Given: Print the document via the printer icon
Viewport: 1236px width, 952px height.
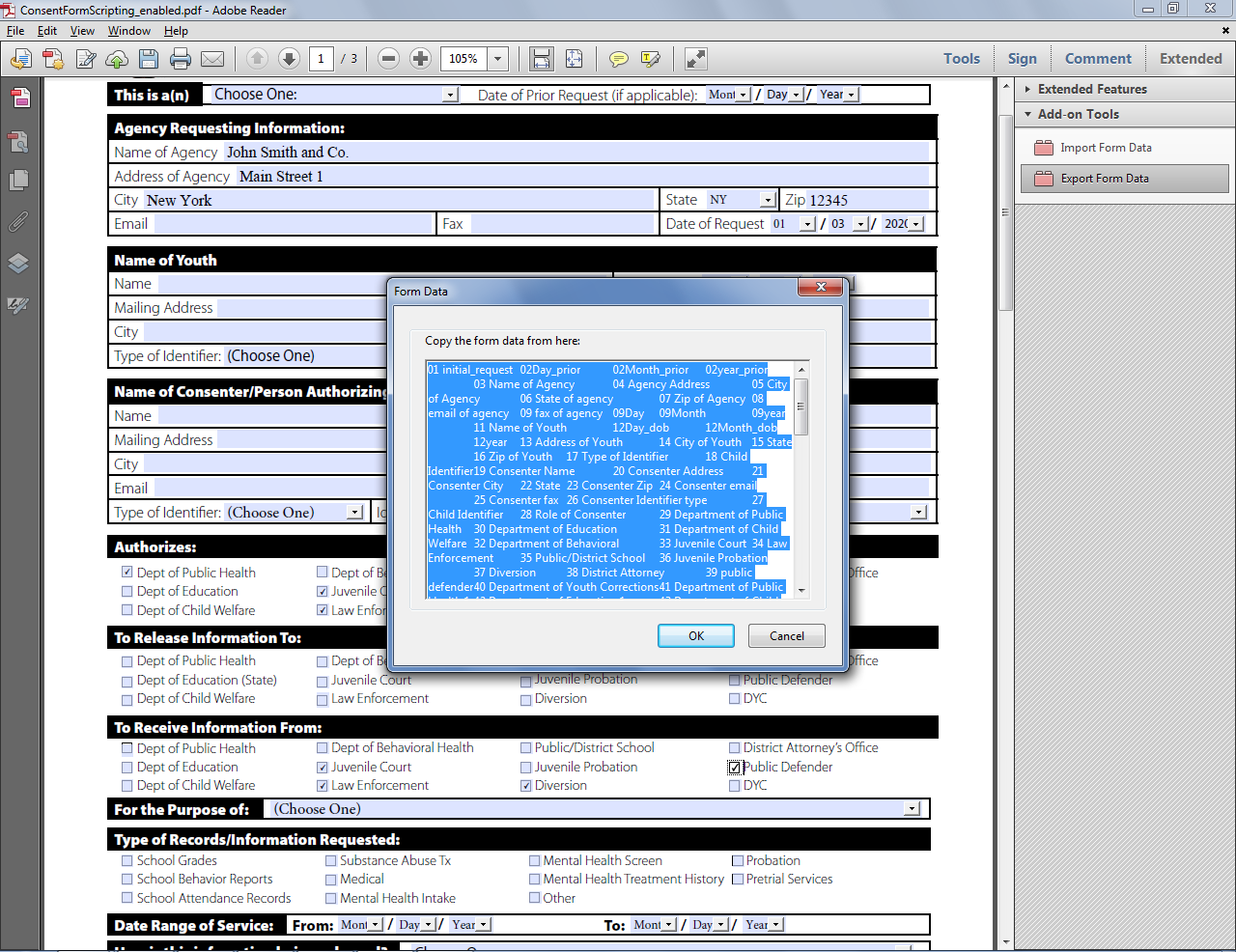Looking at the screenshot, I should 181,59.
